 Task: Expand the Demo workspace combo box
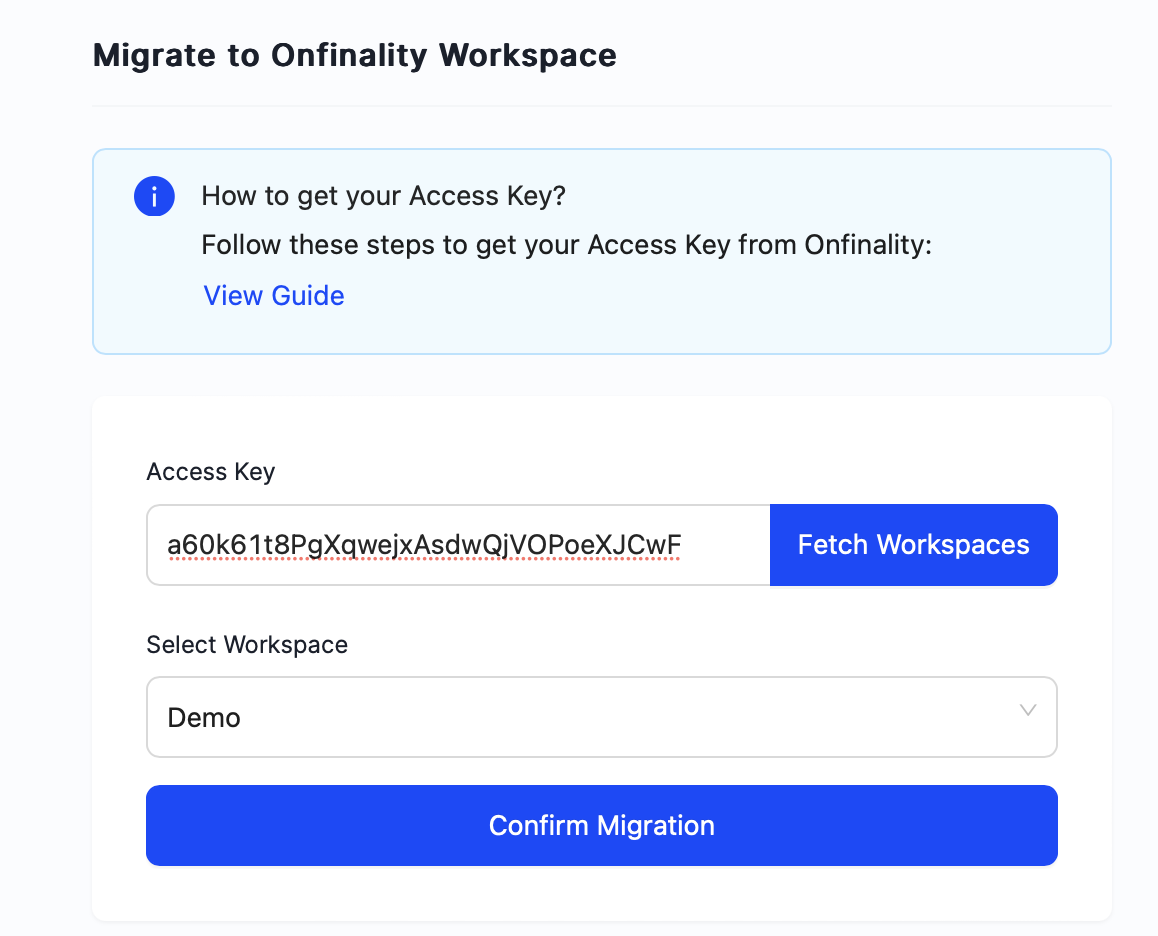[601, 716]
